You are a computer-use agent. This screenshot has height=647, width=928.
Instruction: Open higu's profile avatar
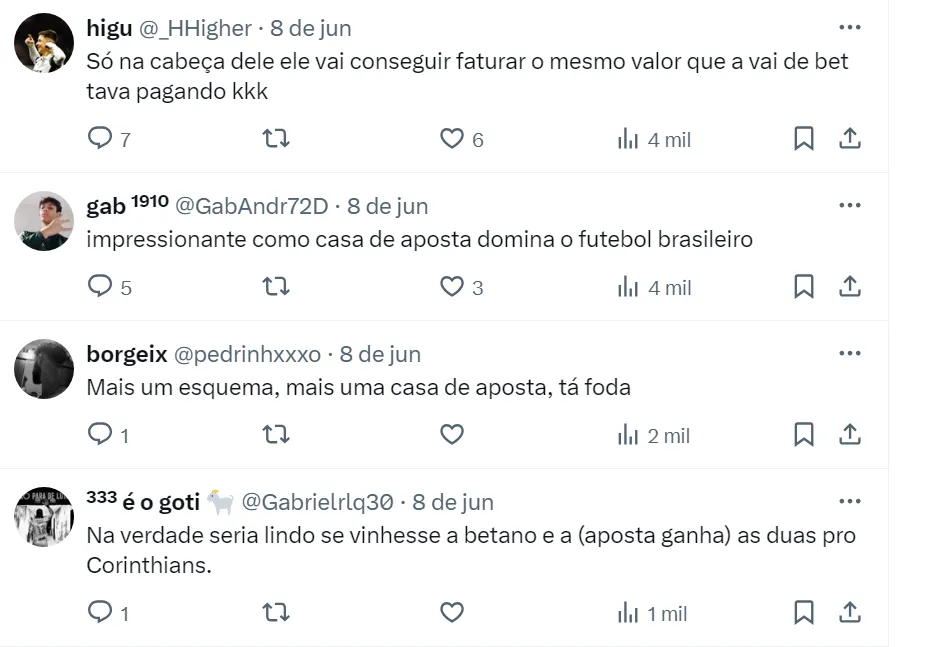pyautogui.click(x=44, y=43)
